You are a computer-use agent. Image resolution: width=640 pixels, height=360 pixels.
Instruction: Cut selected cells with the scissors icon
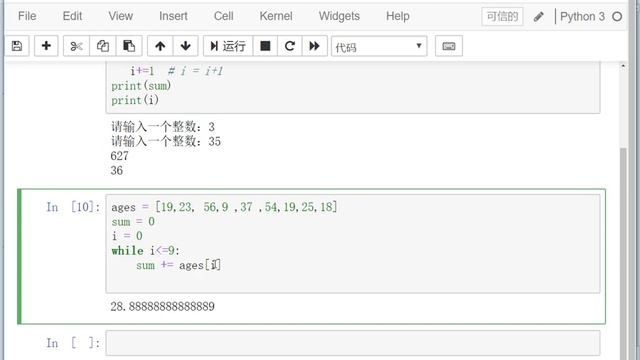[76, 46]
